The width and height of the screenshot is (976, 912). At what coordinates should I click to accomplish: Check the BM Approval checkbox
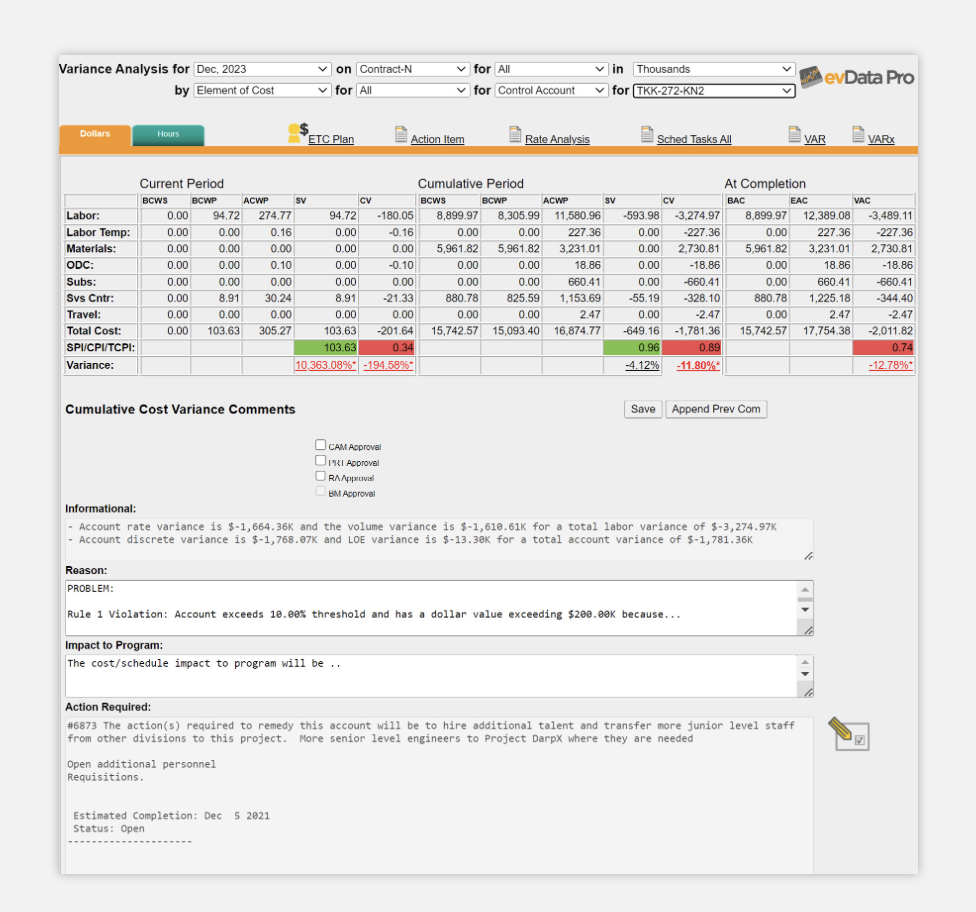point(321,491)
